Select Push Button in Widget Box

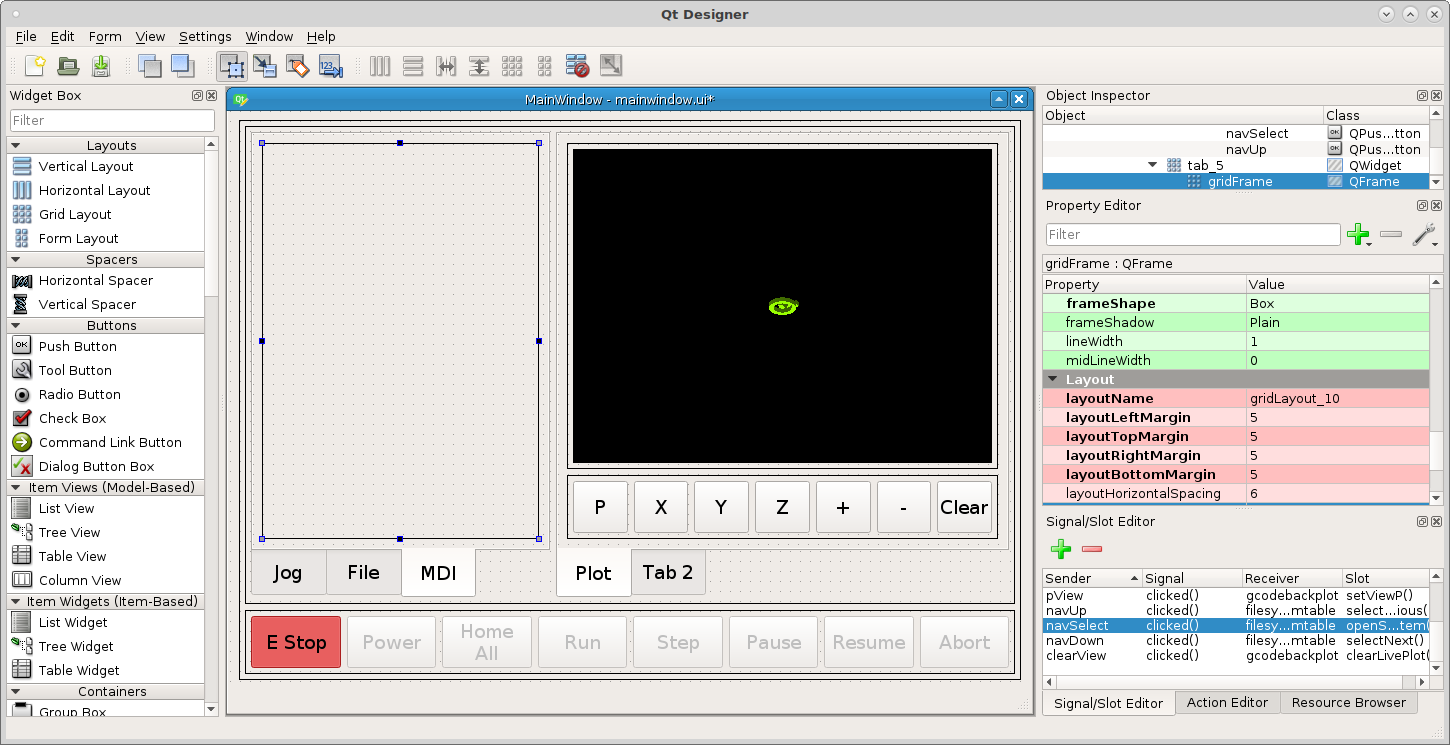pos(78,346)
